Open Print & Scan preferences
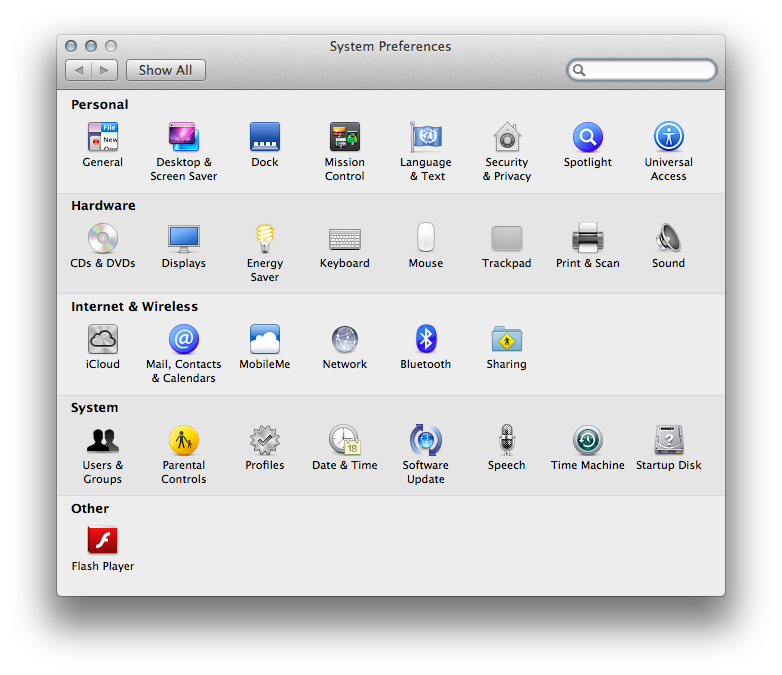Screen dimensions: 782x675 click(587, 239)
